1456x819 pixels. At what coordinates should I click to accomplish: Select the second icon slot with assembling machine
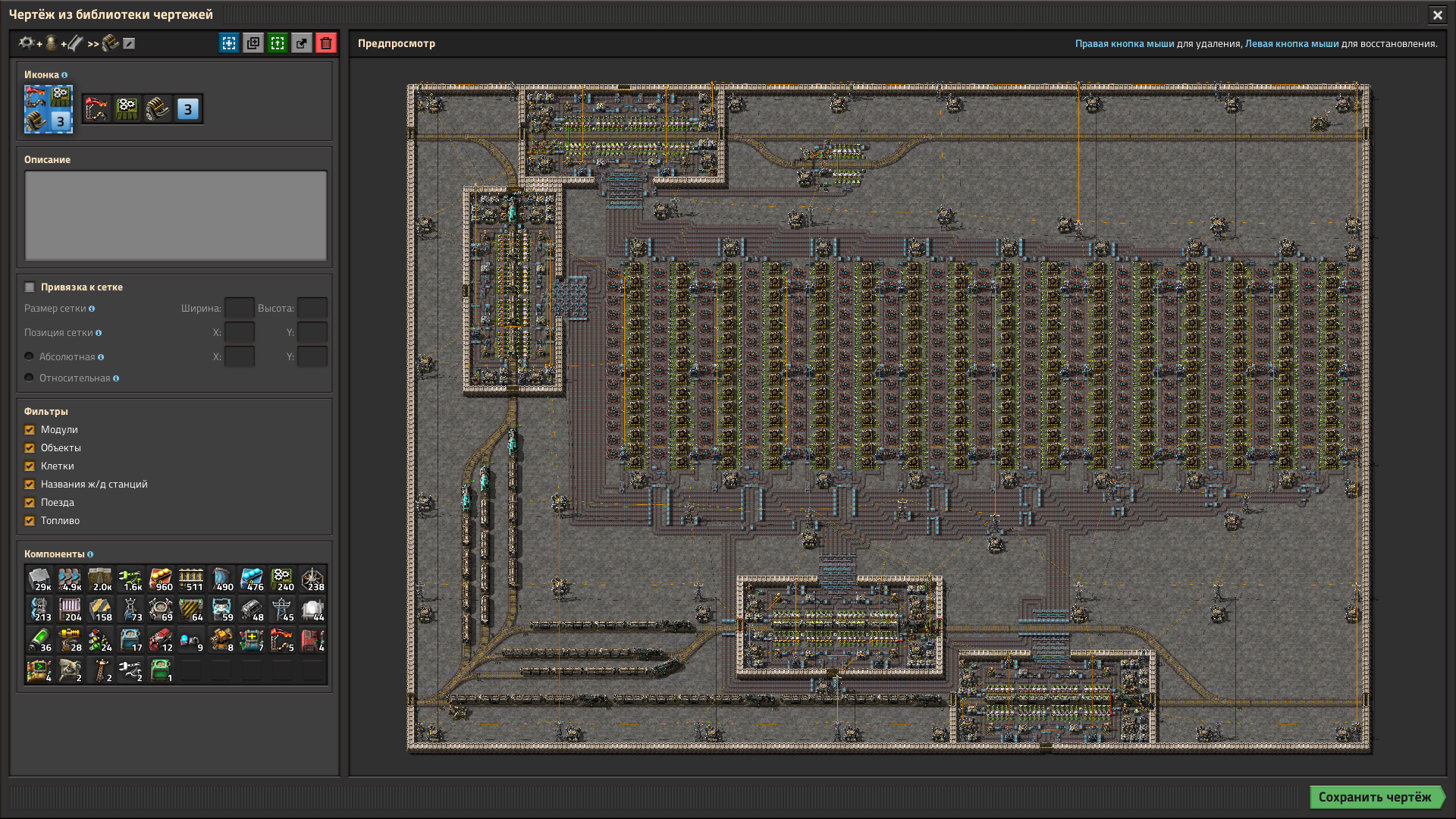[127, 109]
